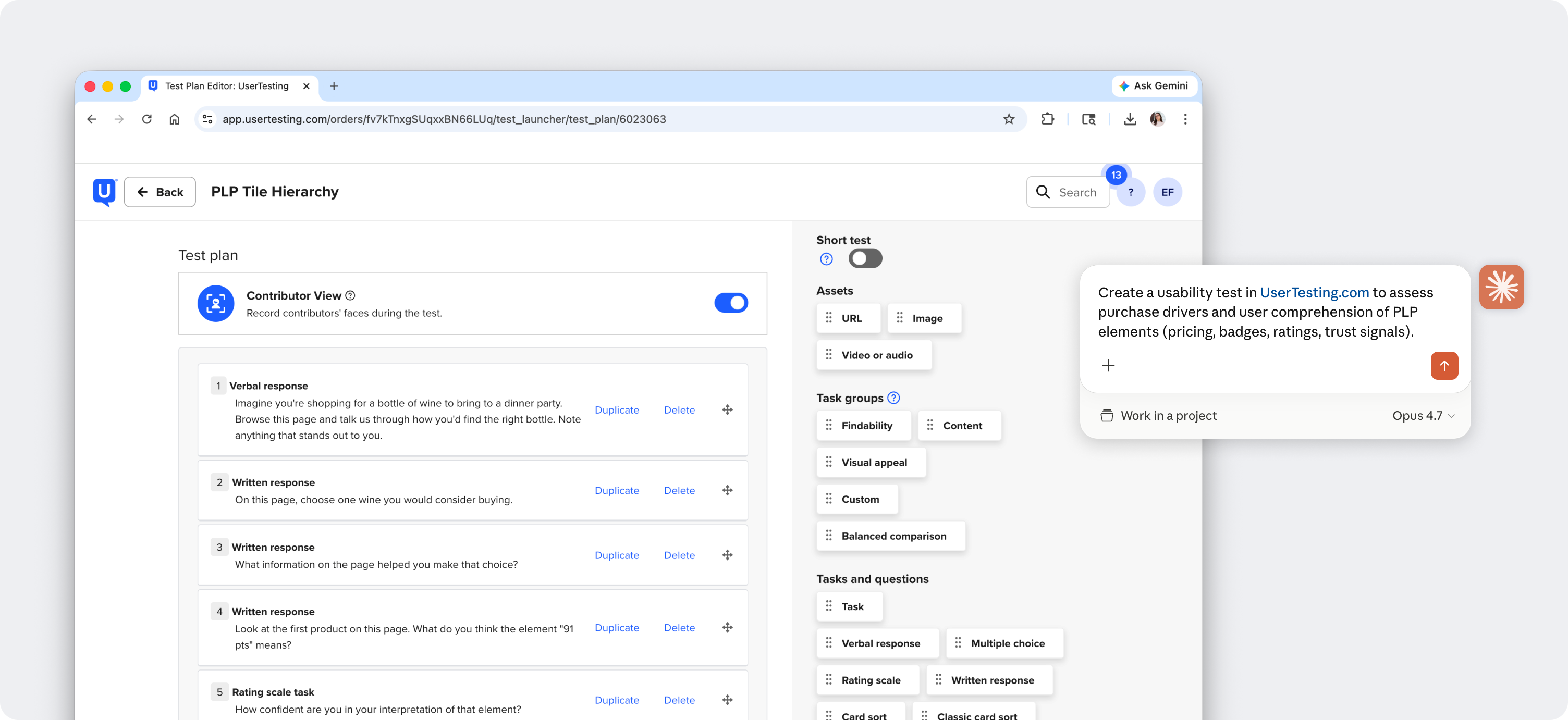The width and height of the screenshot is (1568, 720).
Task: Select the Multiple choice chip
Action: pyautogui.click(x=1005, y=643)
